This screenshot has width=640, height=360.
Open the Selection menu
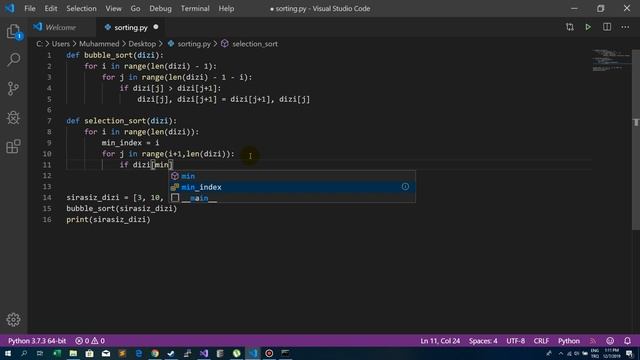click(81, 8)
